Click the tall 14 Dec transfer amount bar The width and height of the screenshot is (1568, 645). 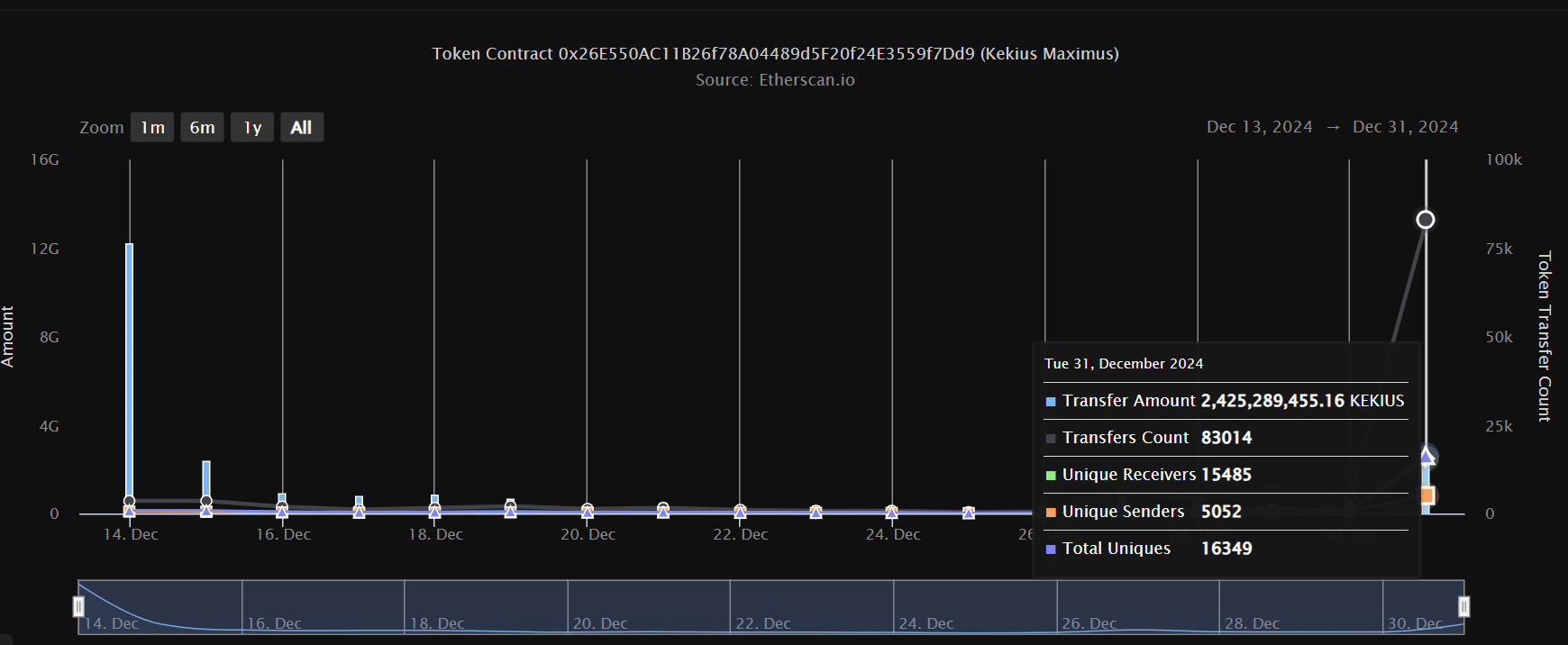[130, 378]
